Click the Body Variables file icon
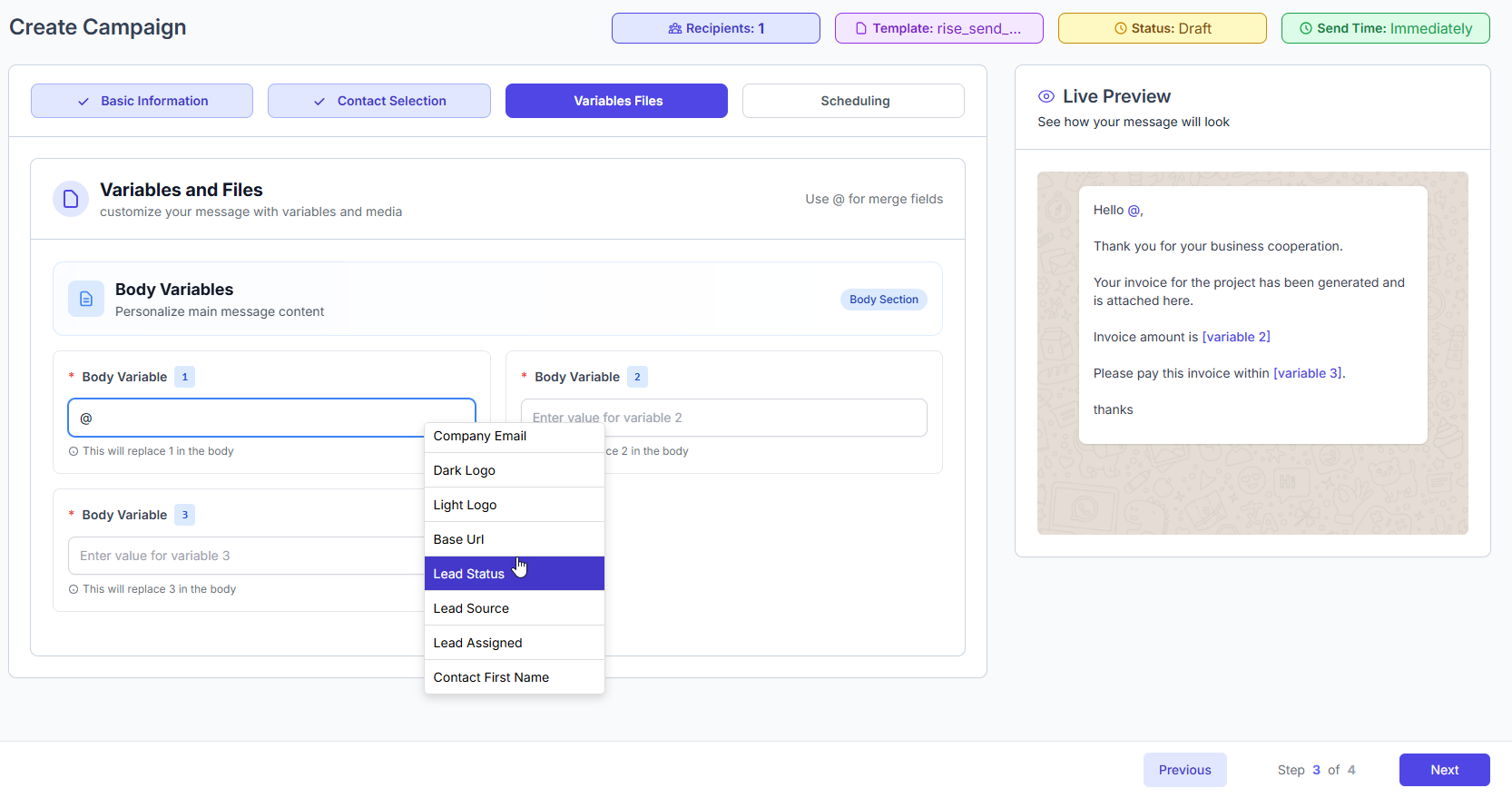 pyautogui.click(x=86, y=299)
